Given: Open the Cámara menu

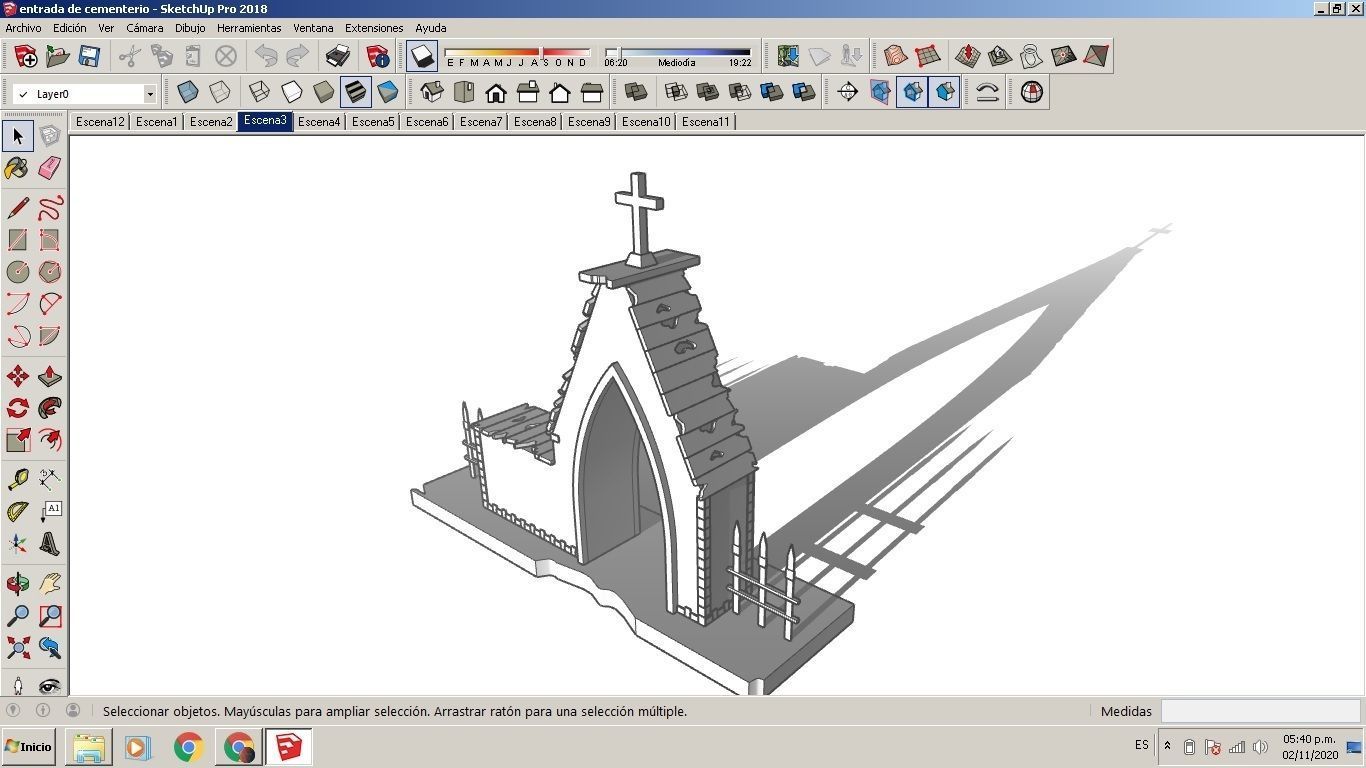Looking at the screenshot, I should 144,28.
